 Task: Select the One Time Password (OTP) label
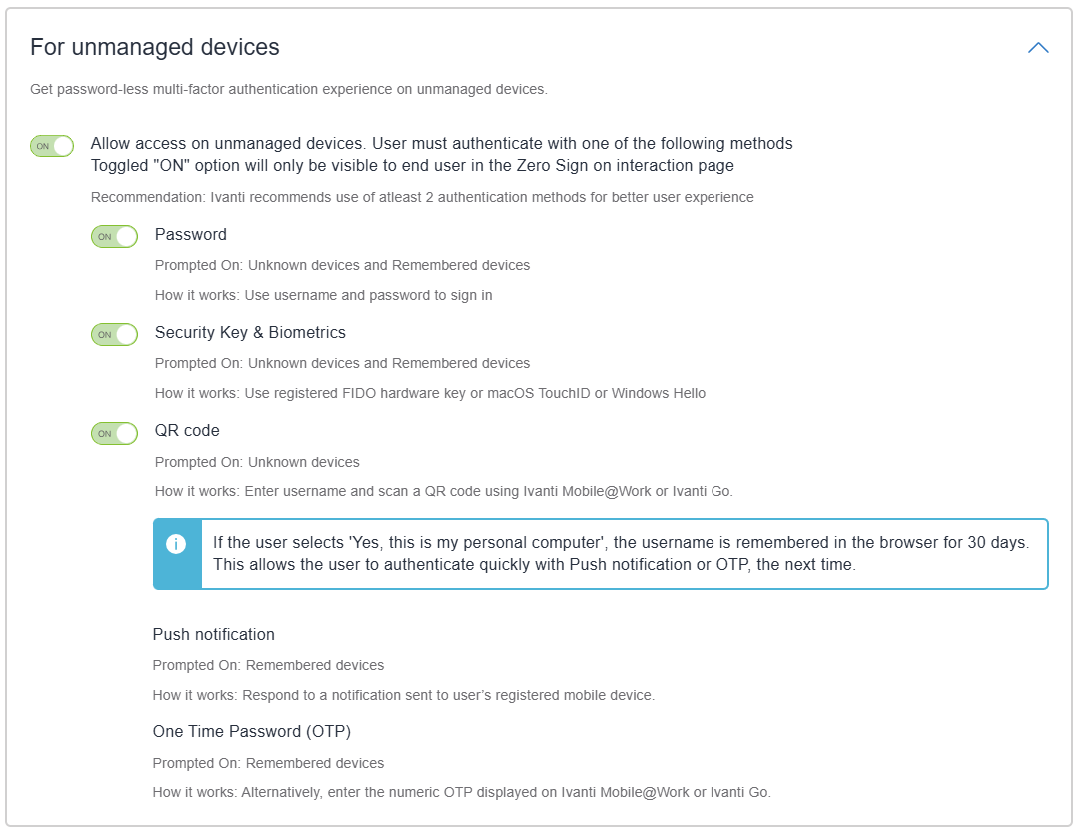[x=252, y=732]
